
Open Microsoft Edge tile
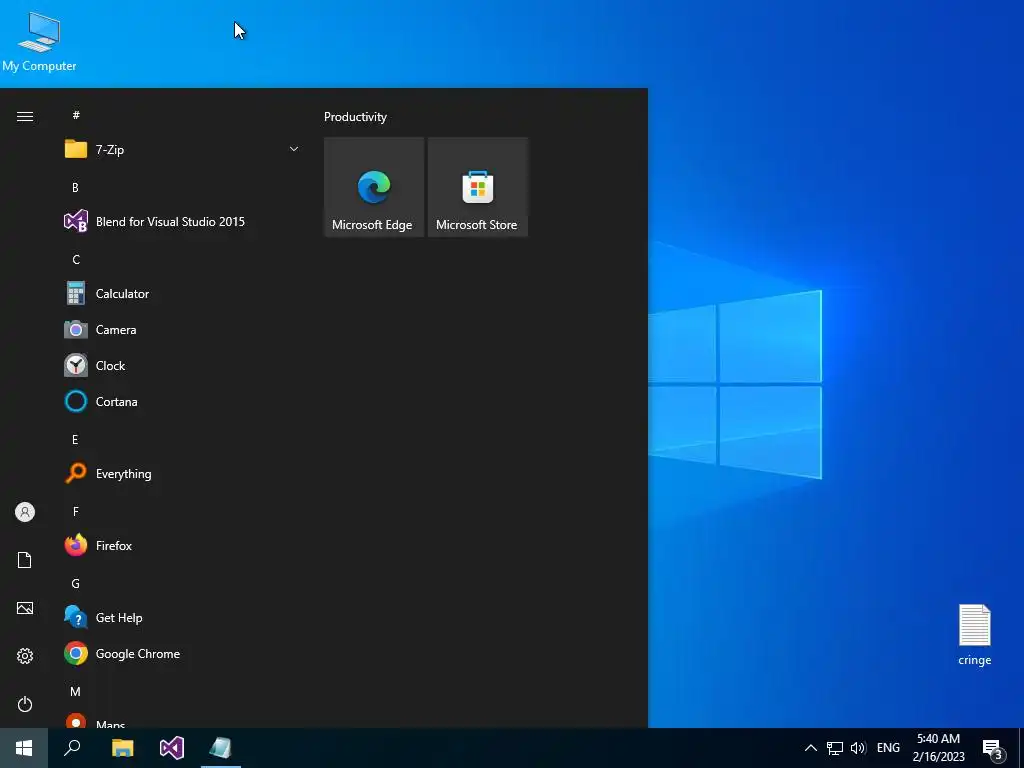click(374, 187)
